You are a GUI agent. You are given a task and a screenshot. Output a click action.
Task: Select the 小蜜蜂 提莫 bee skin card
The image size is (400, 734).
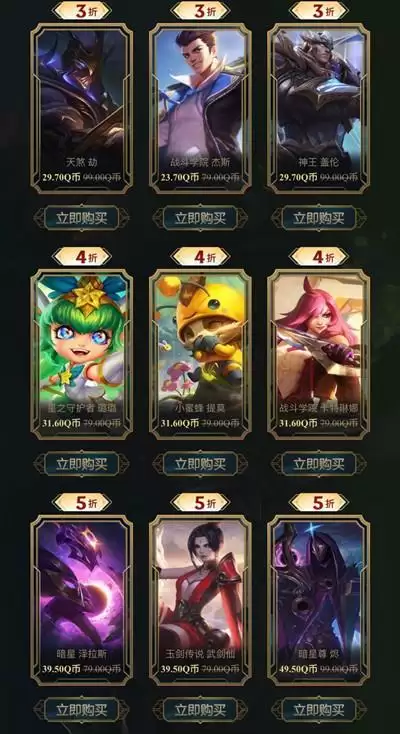click(200, 354)
